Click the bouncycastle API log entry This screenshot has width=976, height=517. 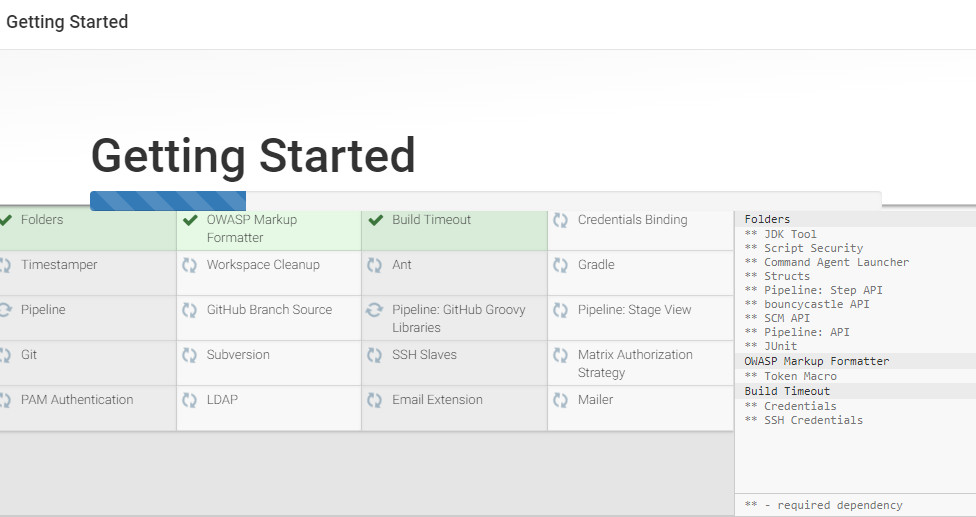tap(807, 304)
